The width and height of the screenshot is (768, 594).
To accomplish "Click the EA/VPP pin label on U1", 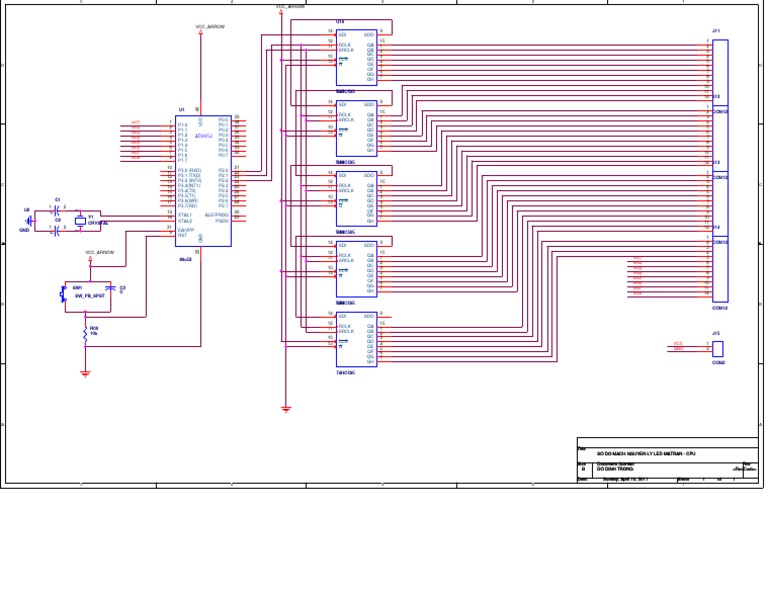I will [186, 229].
